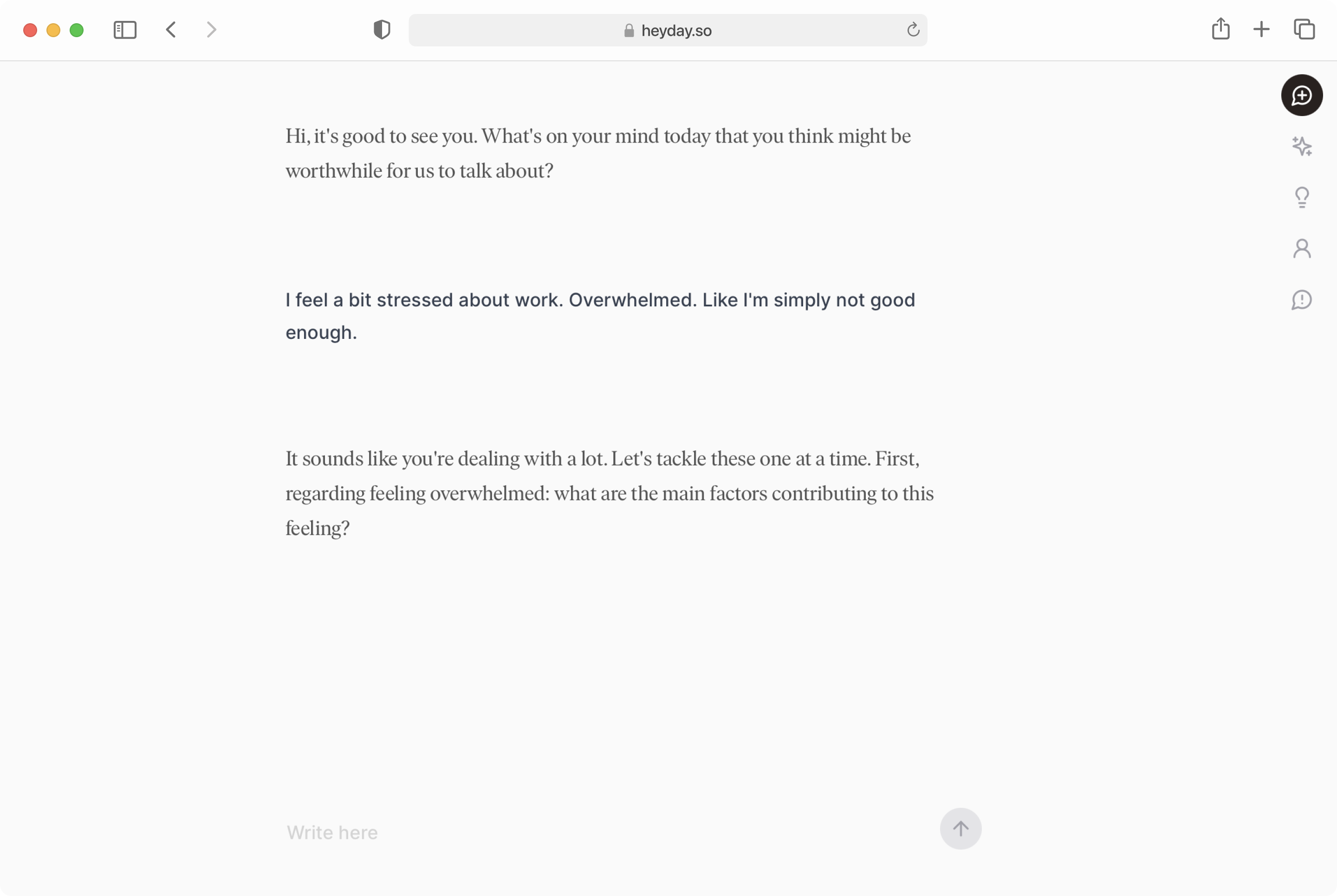The height and width of the screenshot is (896, 1337).
Task: Start a new chat with plus bubble icon
Action: 1302,96
